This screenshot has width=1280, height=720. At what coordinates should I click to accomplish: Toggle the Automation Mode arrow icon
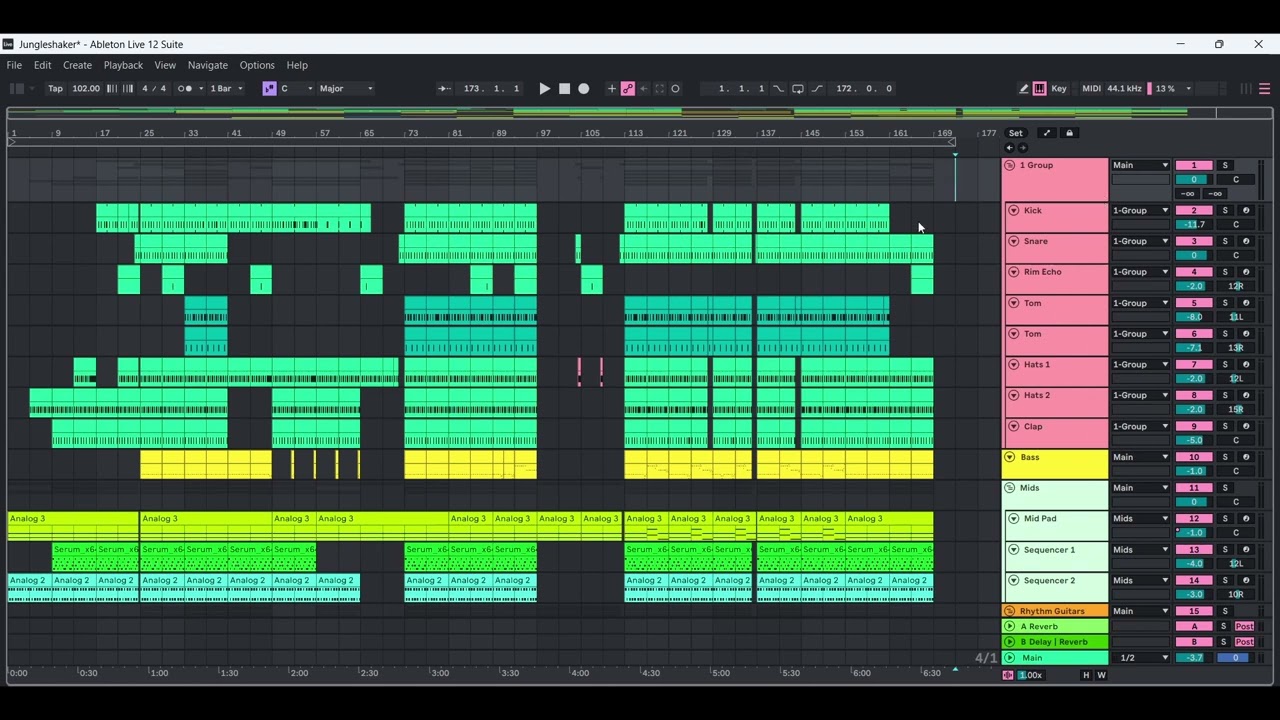1047,133
